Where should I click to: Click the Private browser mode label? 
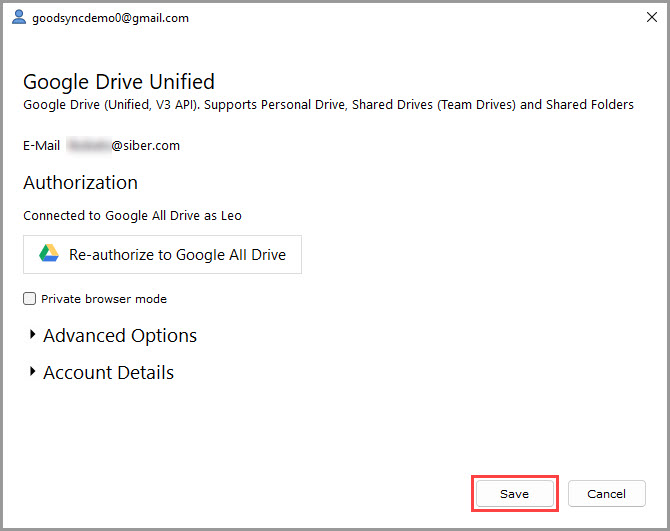[x=104, y=299]
